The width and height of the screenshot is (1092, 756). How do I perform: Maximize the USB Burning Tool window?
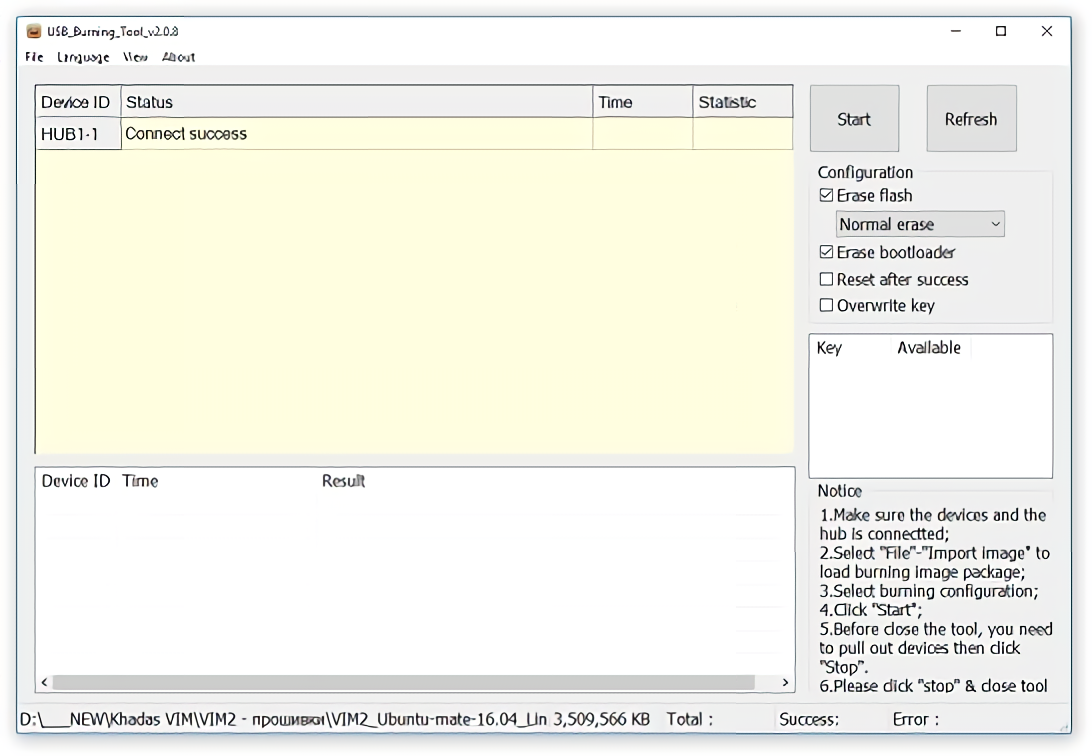click(x=1001, y=31)
